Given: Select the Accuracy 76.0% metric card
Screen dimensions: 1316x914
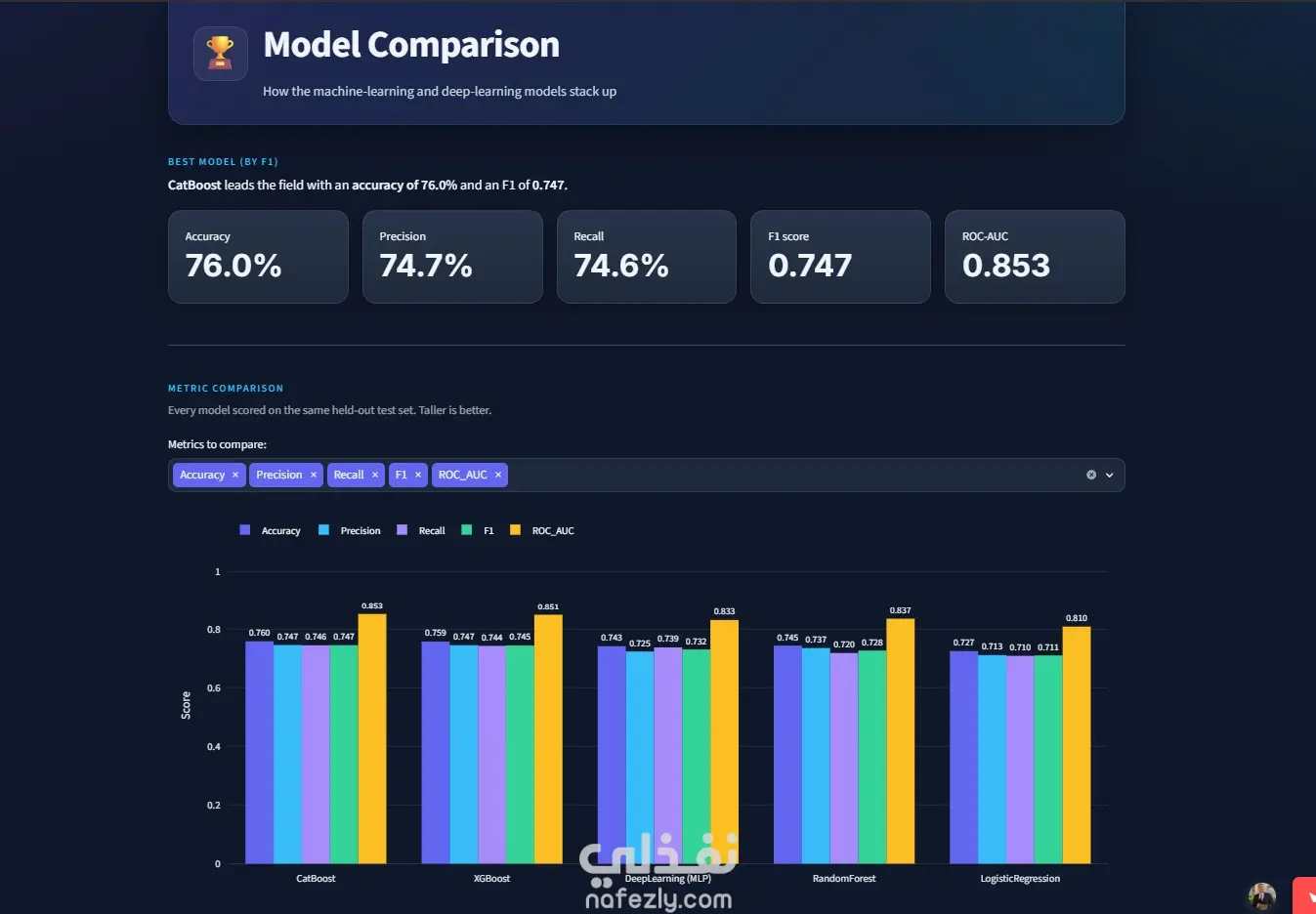Looking at the screenshot, I should 258,257.
